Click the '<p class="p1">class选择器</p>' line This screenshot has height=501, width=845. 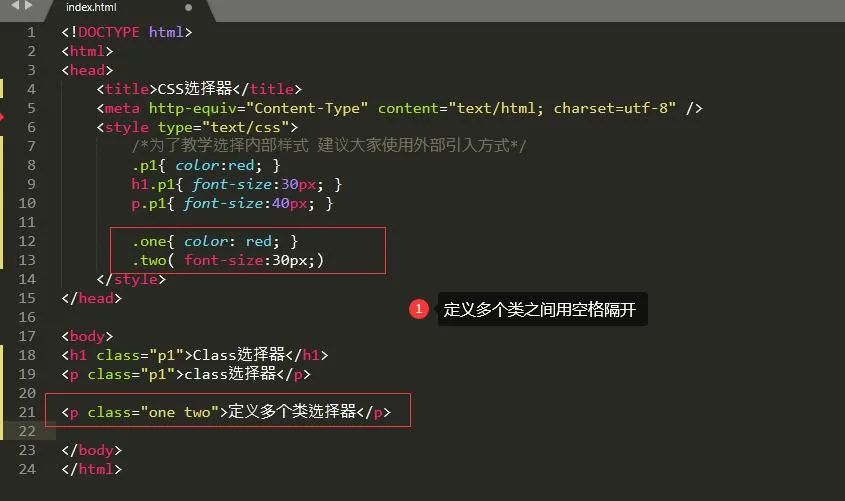click(186, 374)
